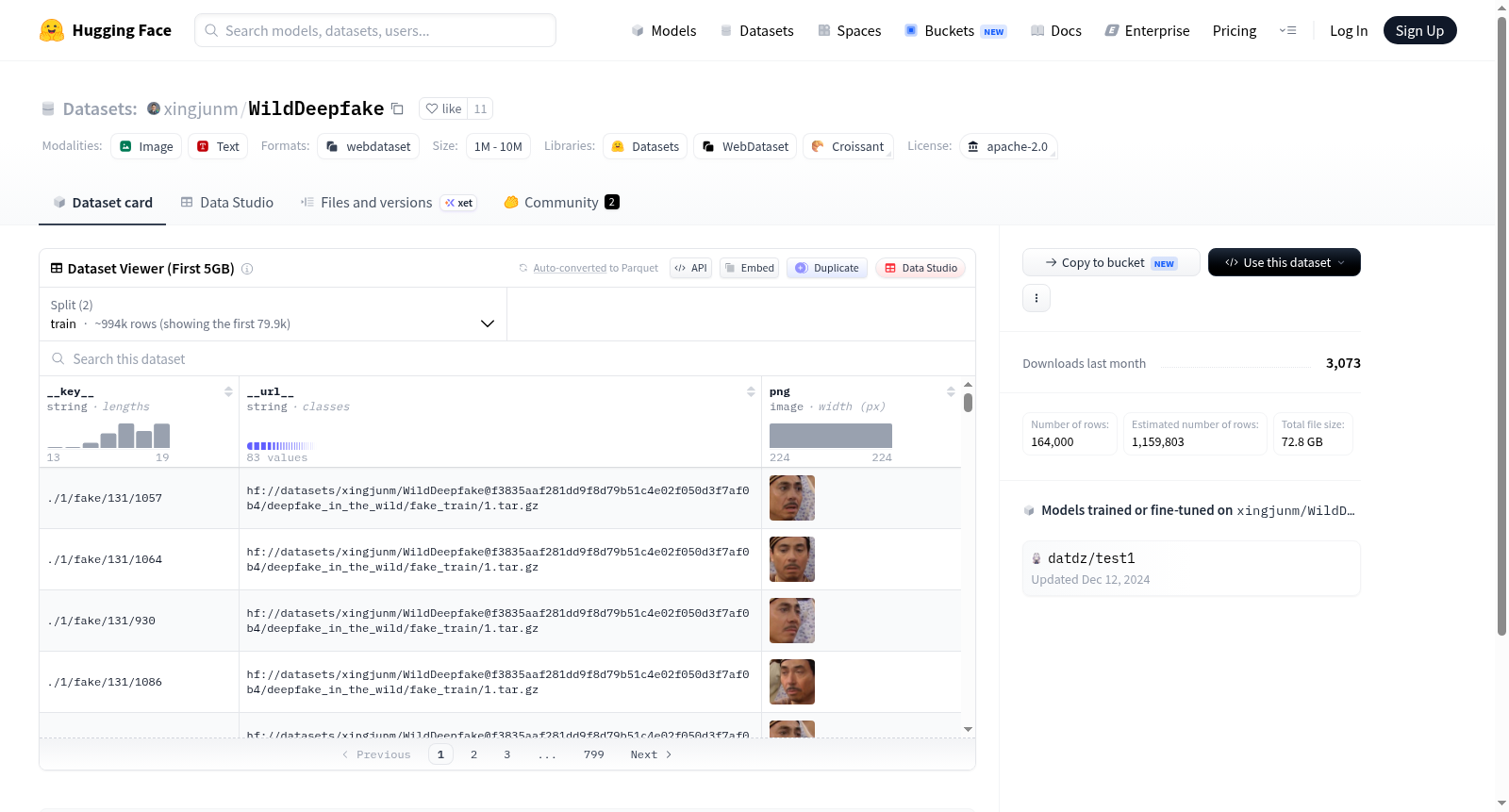Image resolution: width=1509 pixels, height=812 pixels.
Task: Open the Embed button
Action: point(750,268)
